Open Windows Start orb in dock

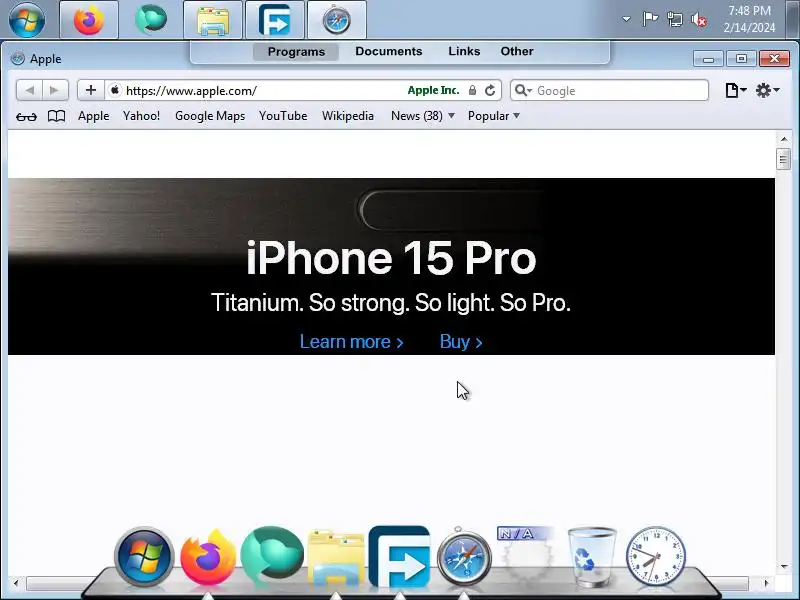click(144, 556)
